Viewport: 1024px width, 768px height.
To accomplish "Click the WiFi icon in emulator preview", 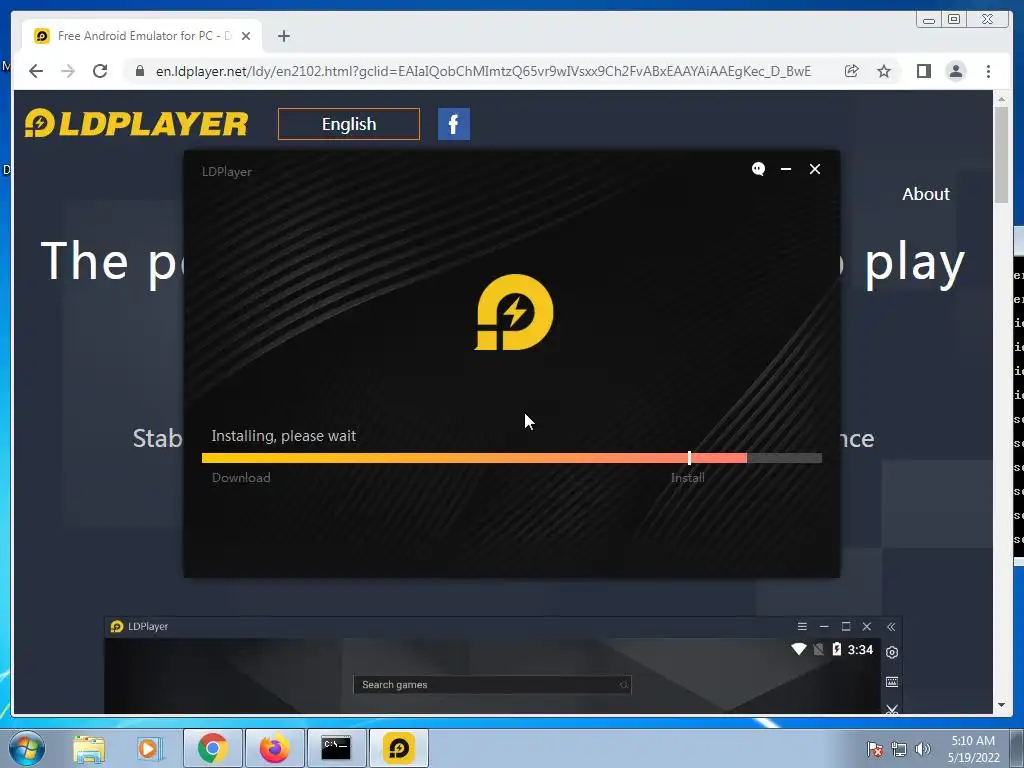I will click(x=798, y=649).
